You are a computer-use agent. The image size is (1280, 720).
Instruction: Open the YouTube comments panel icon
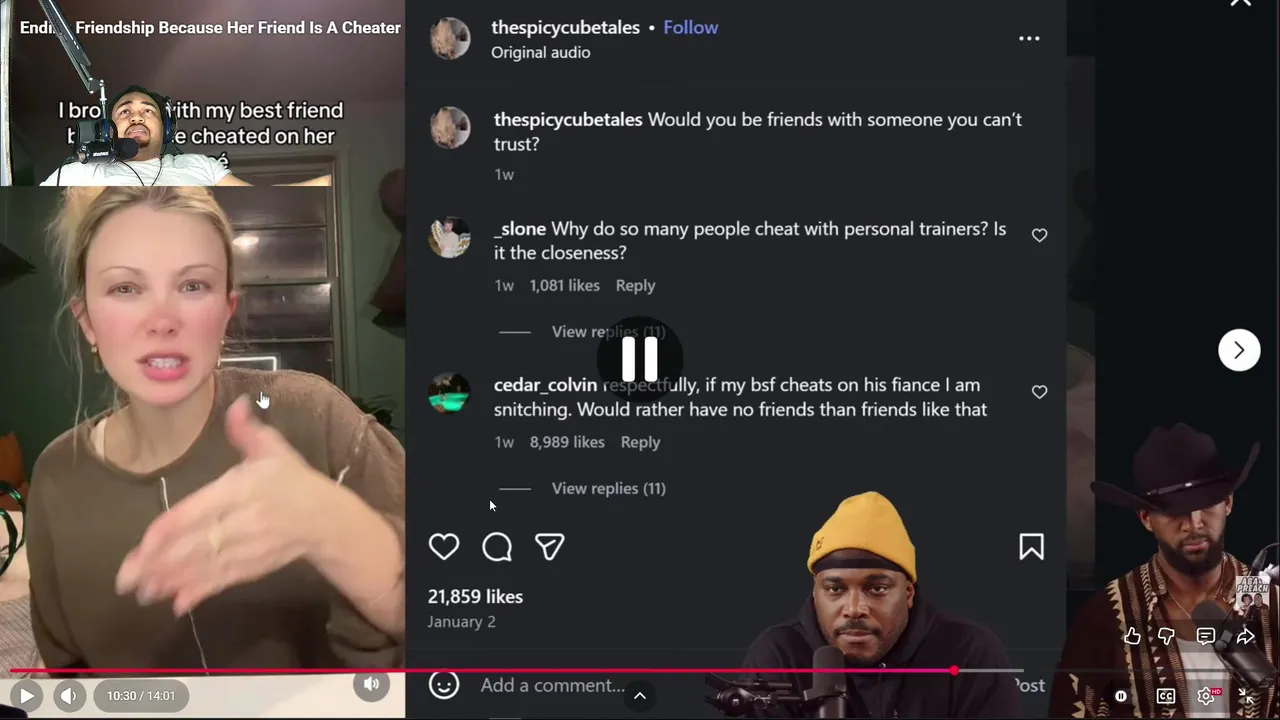point(1206,636)
